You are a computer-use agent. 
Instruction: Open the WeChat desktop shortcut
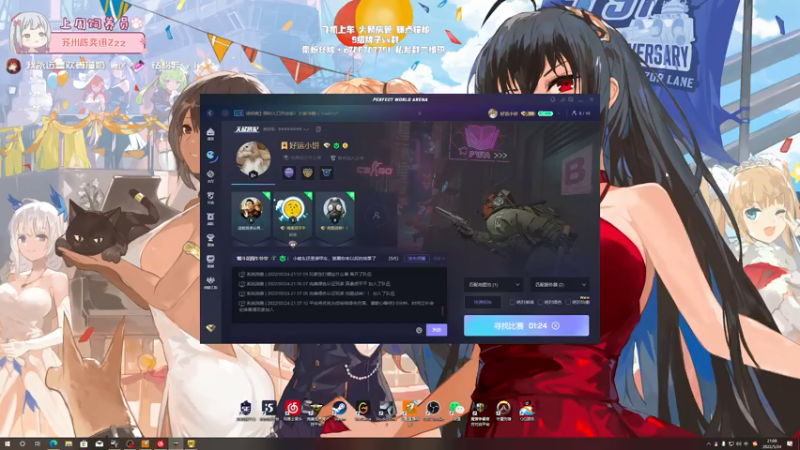click(x=457, y=410)
